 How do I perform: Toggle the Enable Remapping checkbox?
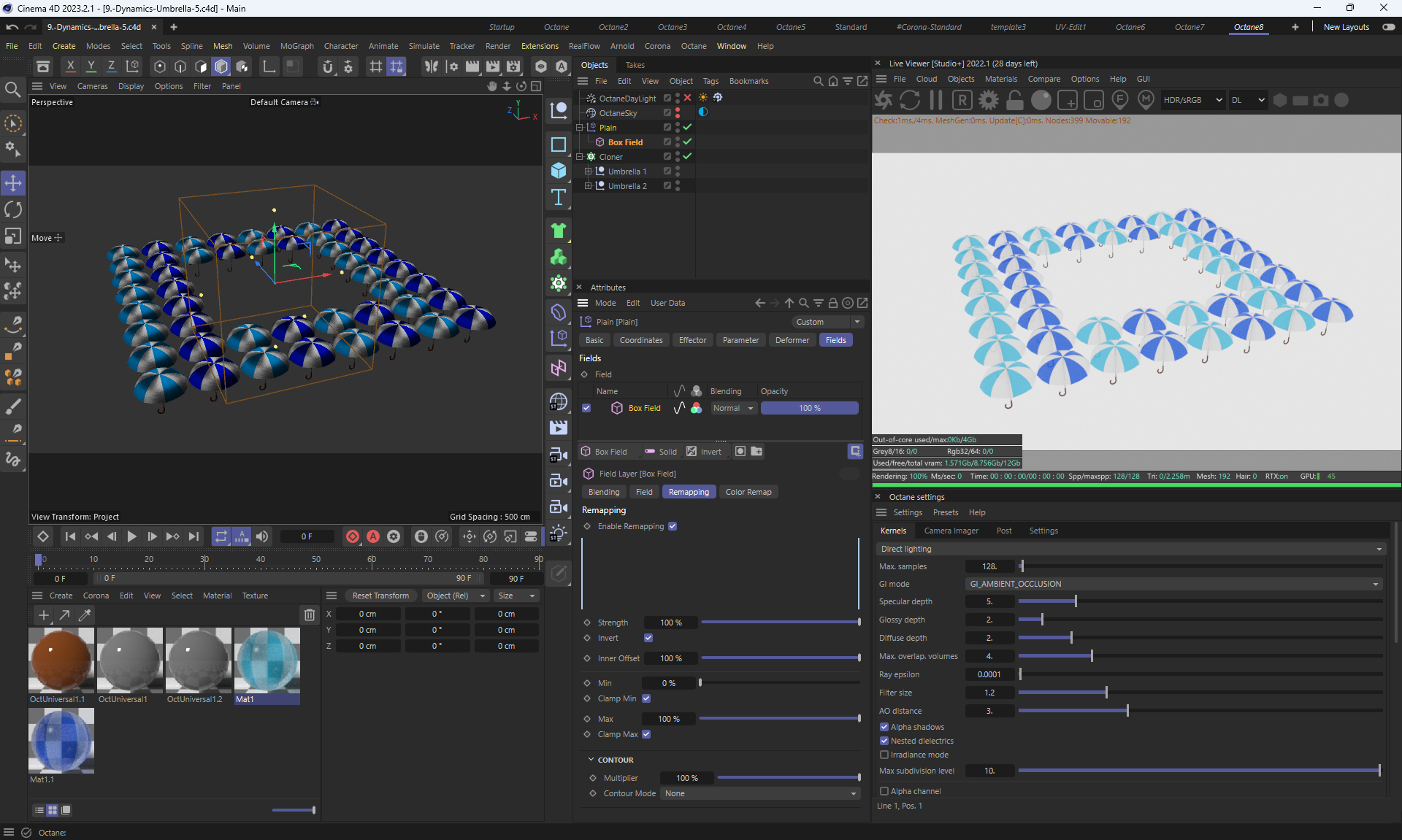[x=673, y=526]
